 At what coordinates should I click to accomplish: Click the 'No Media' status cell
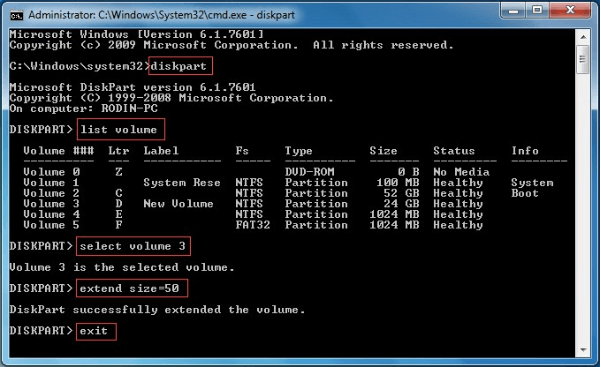tap(461, 172)
